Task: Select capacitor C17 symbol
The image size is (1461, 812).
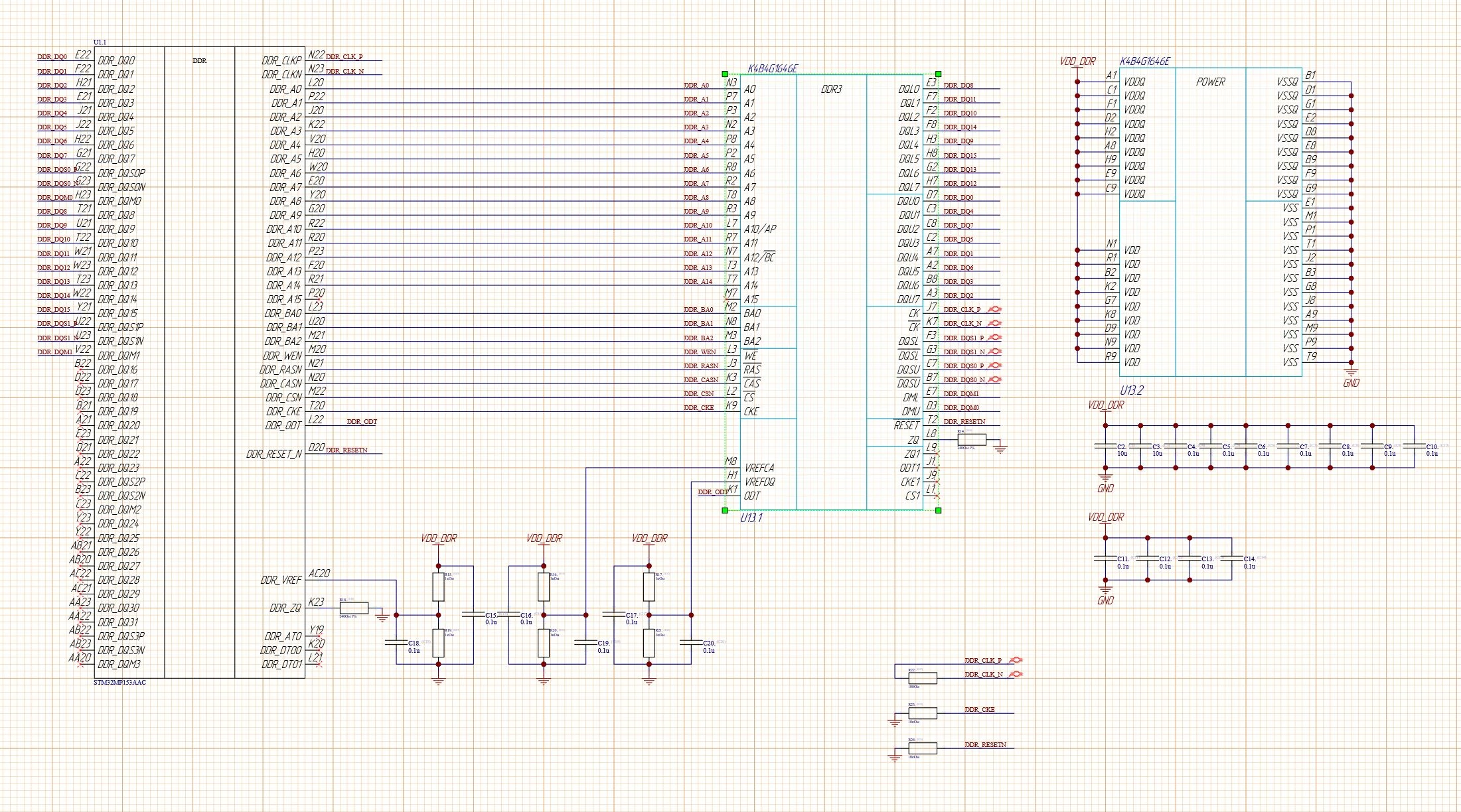Action: [614, 615]
